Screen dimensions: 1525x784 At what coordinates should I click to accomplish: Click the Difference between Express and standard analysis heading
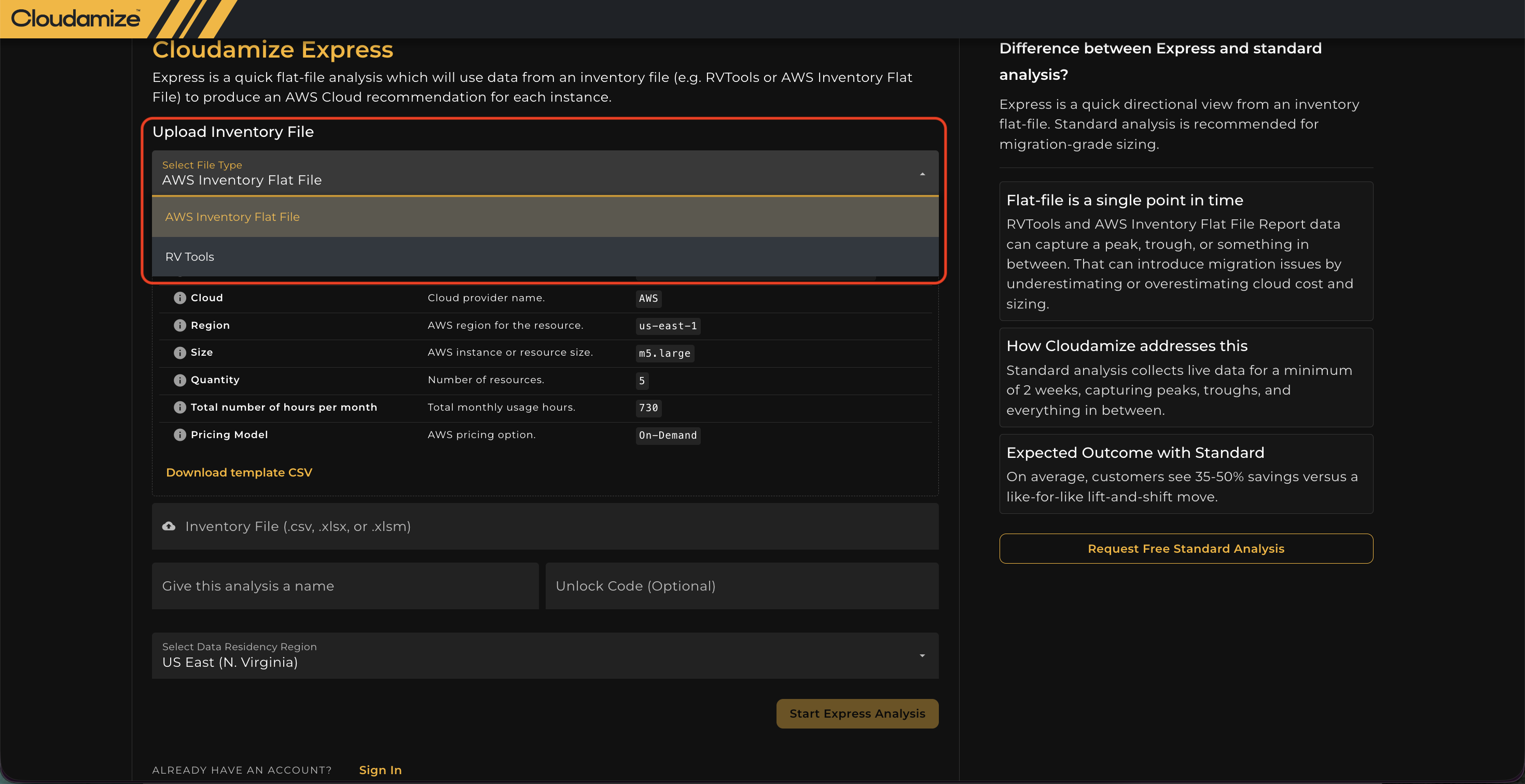[x=1160, y=62]
